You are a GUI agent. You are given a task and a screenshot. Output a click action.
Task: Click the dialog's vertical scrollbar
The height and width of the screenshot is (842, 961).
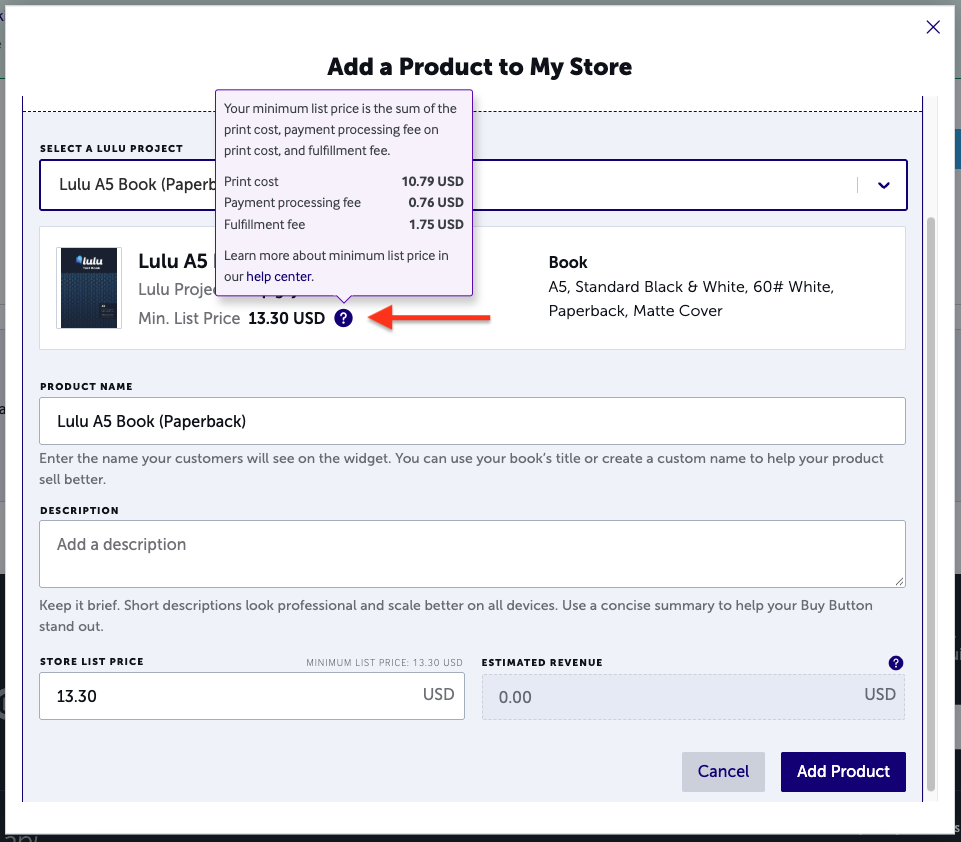click(x=931, y=503)
